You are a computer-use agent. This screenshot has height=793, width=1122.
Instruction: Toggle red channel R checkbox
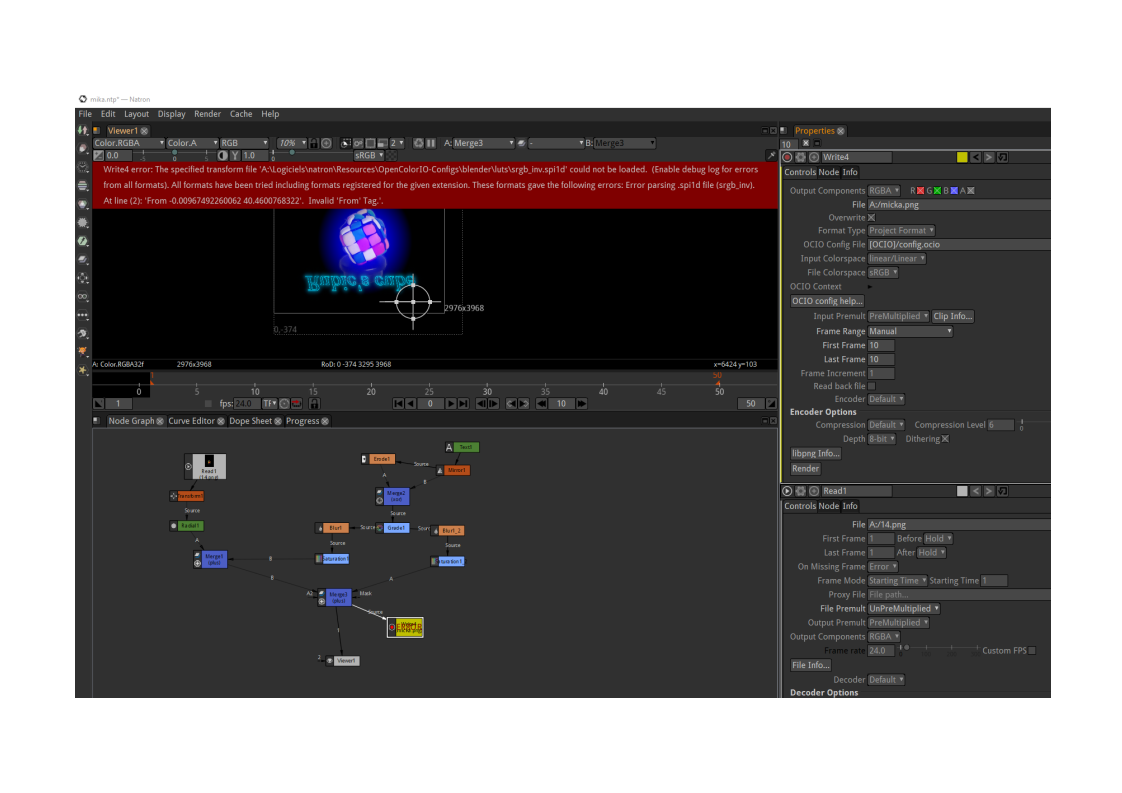[x=920, y=191]
